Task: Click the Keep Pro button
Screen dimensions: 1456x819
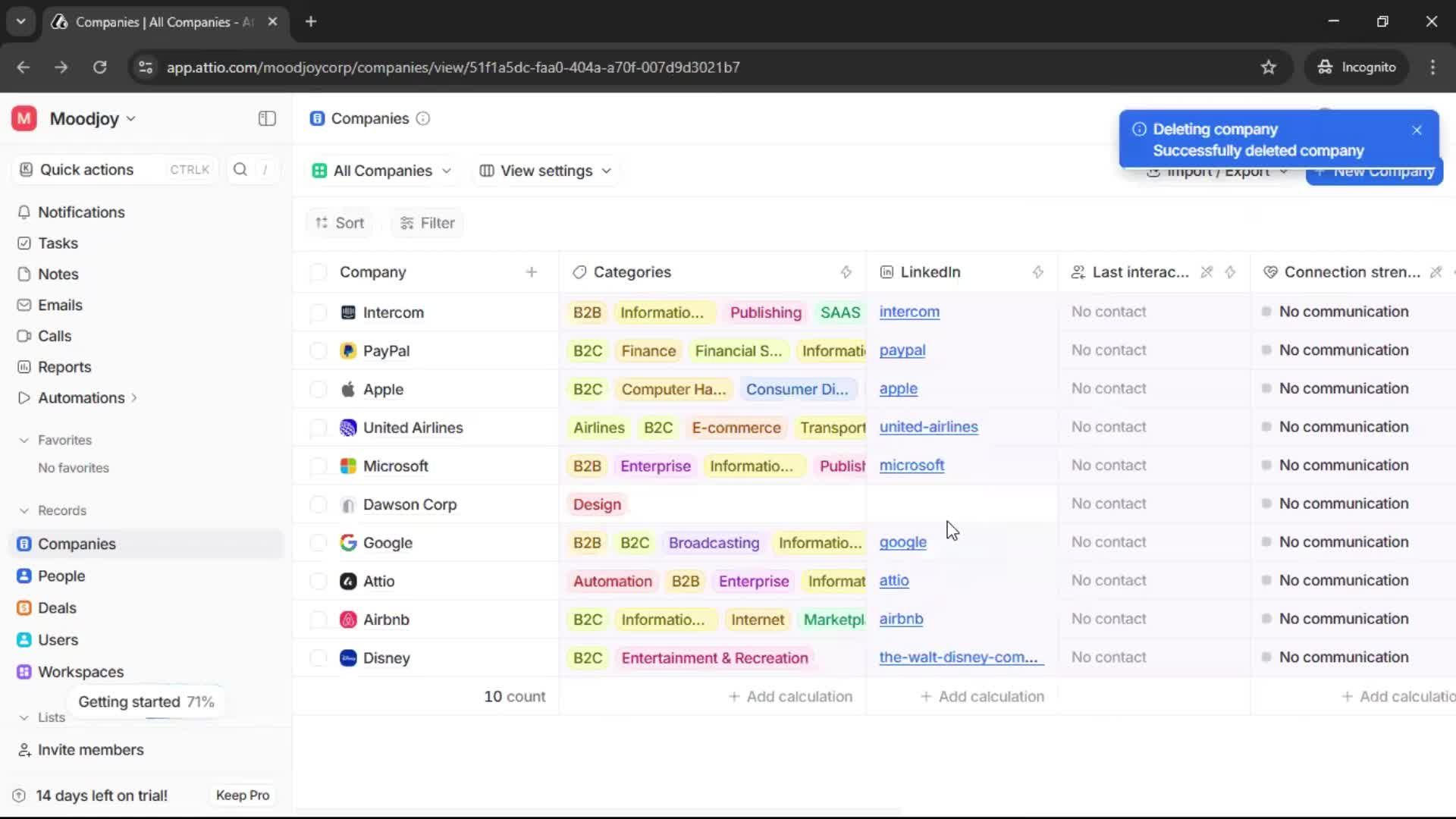Action: pos(243,795)
